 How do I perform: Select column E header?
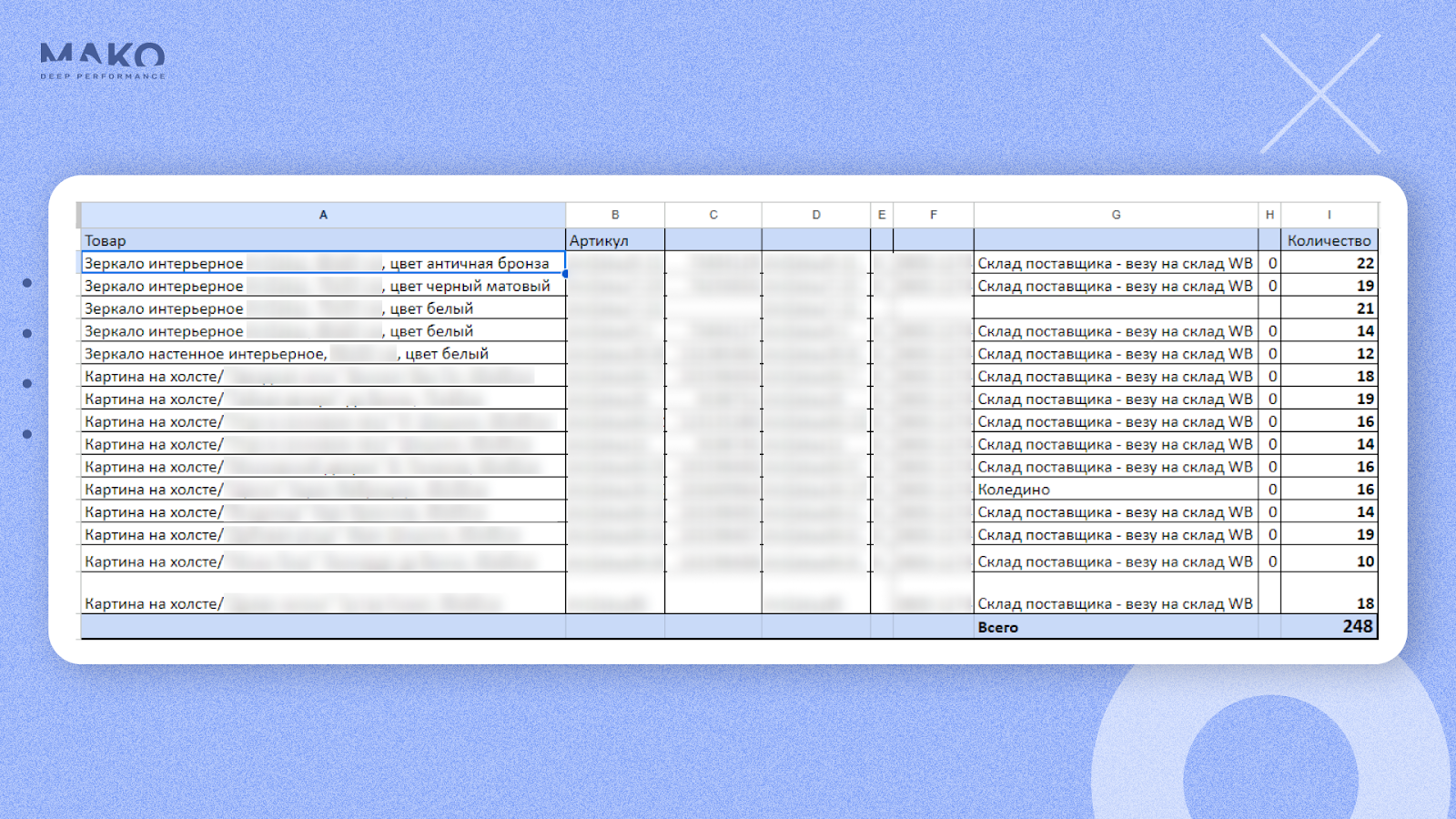tap(882, 215)
